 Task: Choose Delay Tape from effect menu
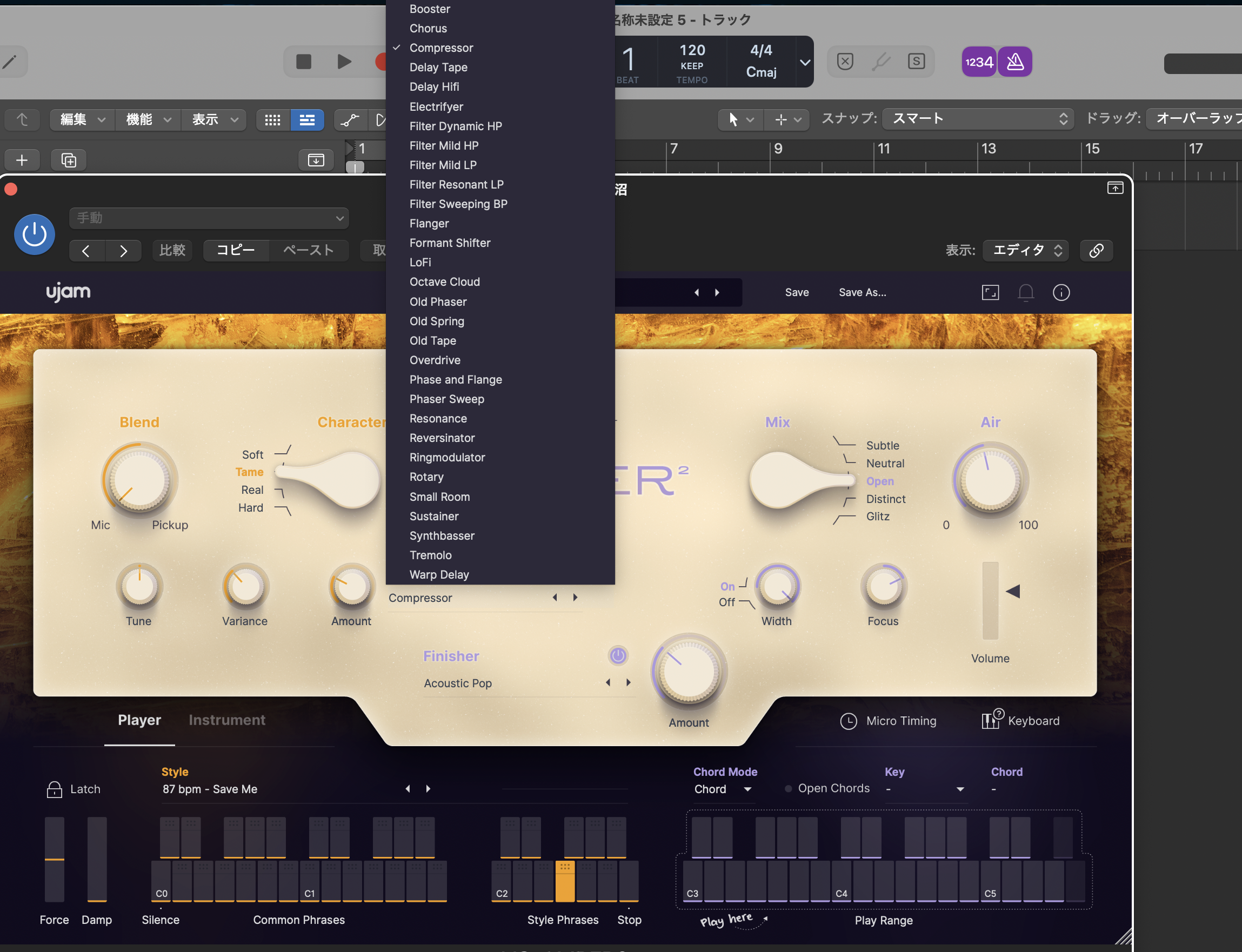500,68
